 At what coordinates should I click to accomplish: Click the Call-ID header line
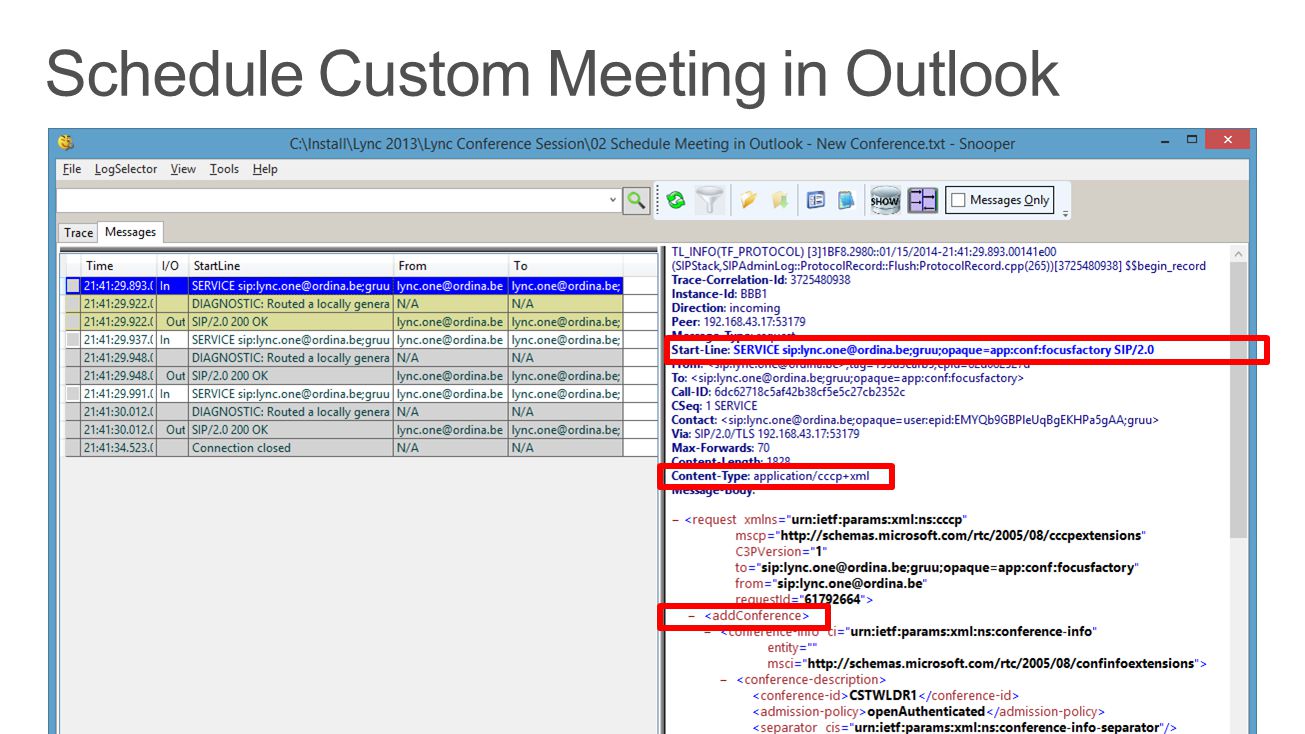788,392
